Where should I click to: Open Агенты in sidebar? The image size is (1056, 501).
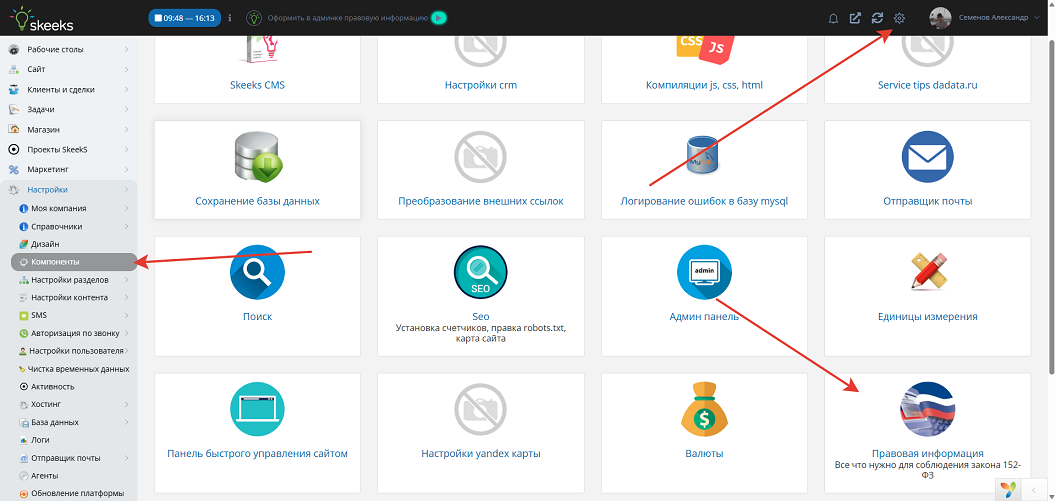[x=74, y=476]
